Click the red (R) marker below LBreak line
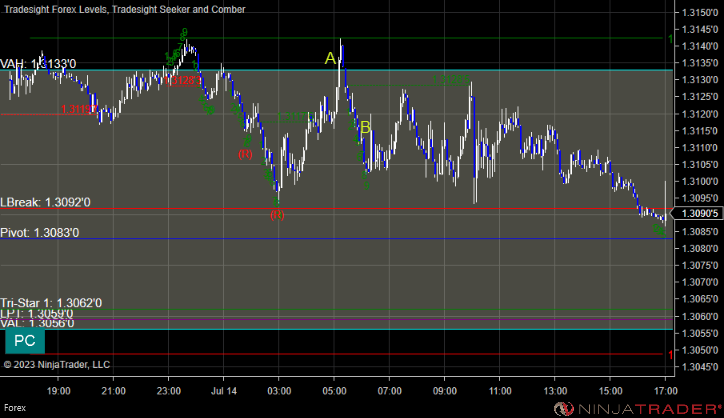Viewport: 724px width, 418px height. 277,215
